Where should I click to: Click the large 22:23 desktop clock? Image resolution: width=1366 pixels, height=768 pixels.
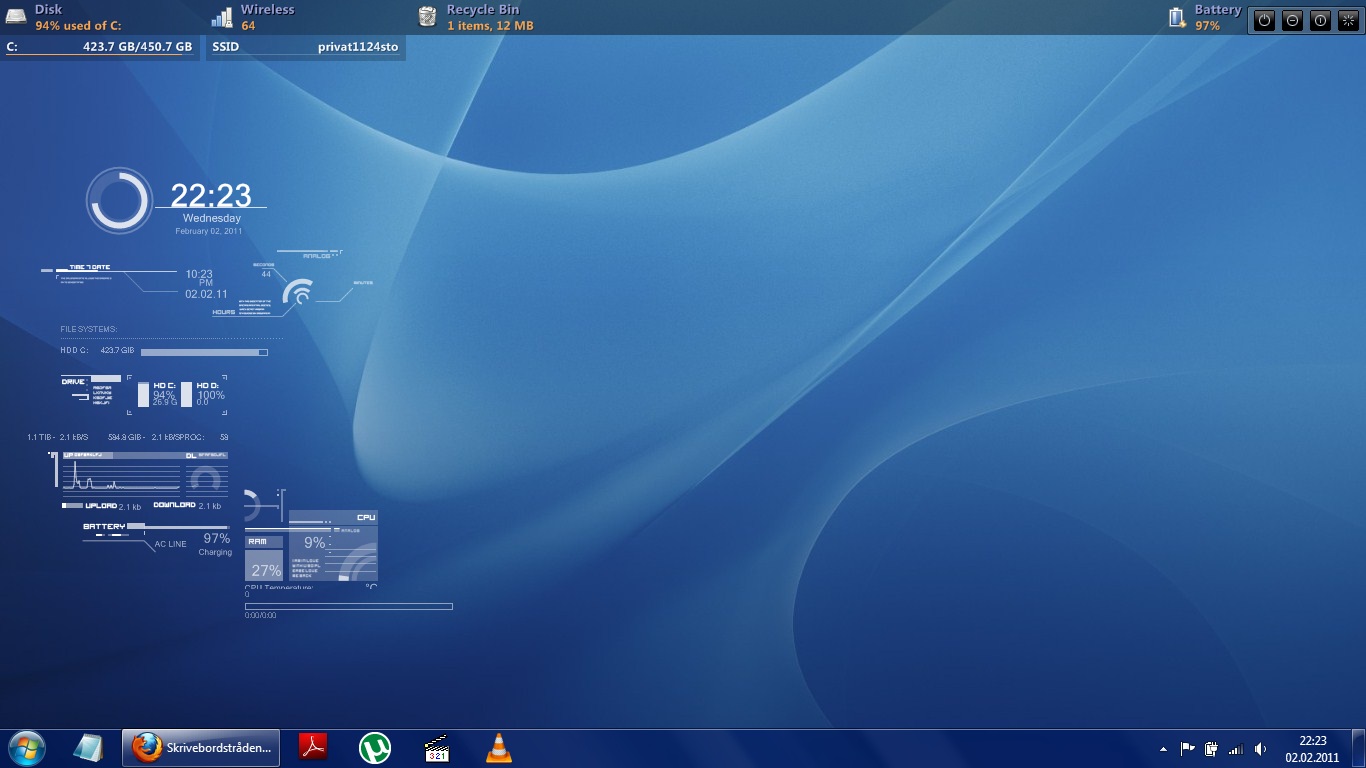point(211,195)
